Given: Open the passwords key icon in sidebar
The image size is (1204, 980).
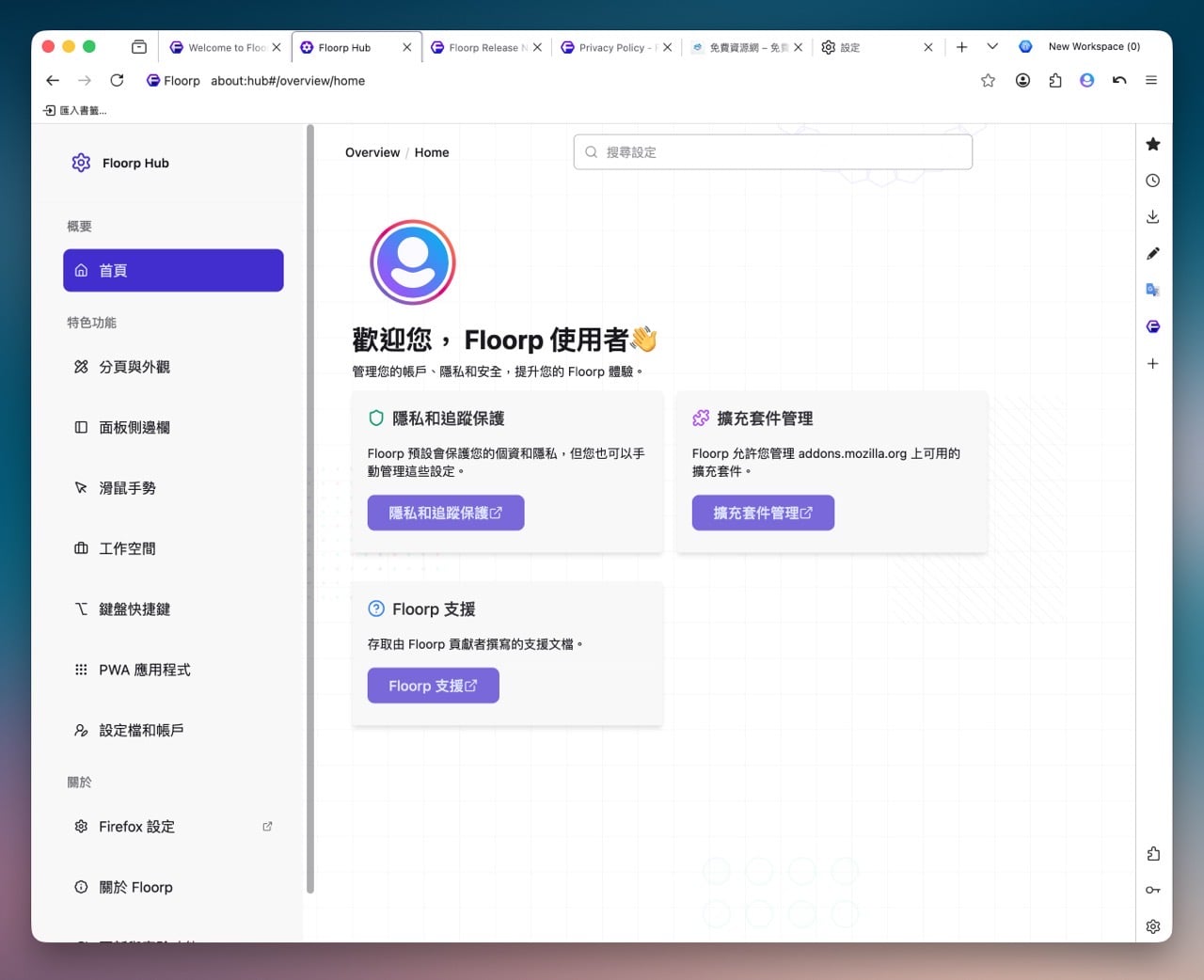Looking at the screenshot, I should click(1152, 890).
